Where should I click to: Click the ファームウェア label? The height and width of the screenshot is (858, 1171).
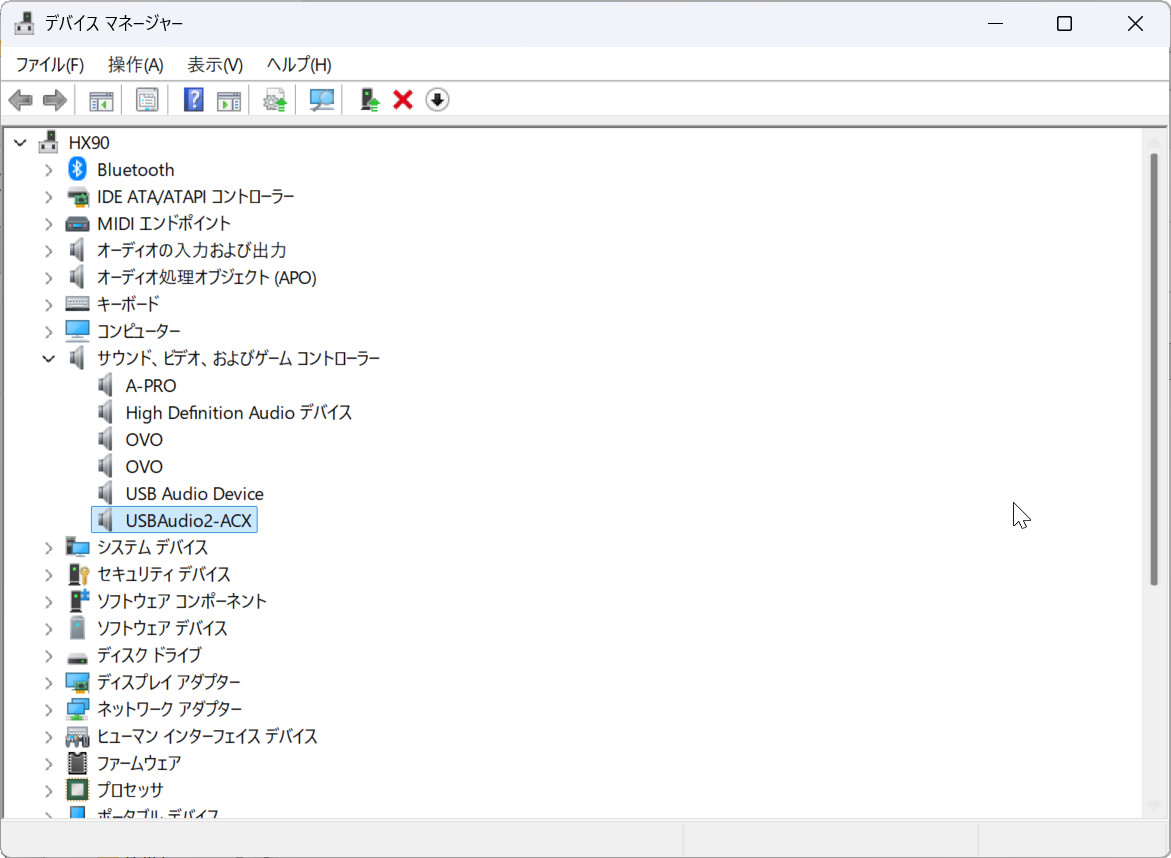139,763
